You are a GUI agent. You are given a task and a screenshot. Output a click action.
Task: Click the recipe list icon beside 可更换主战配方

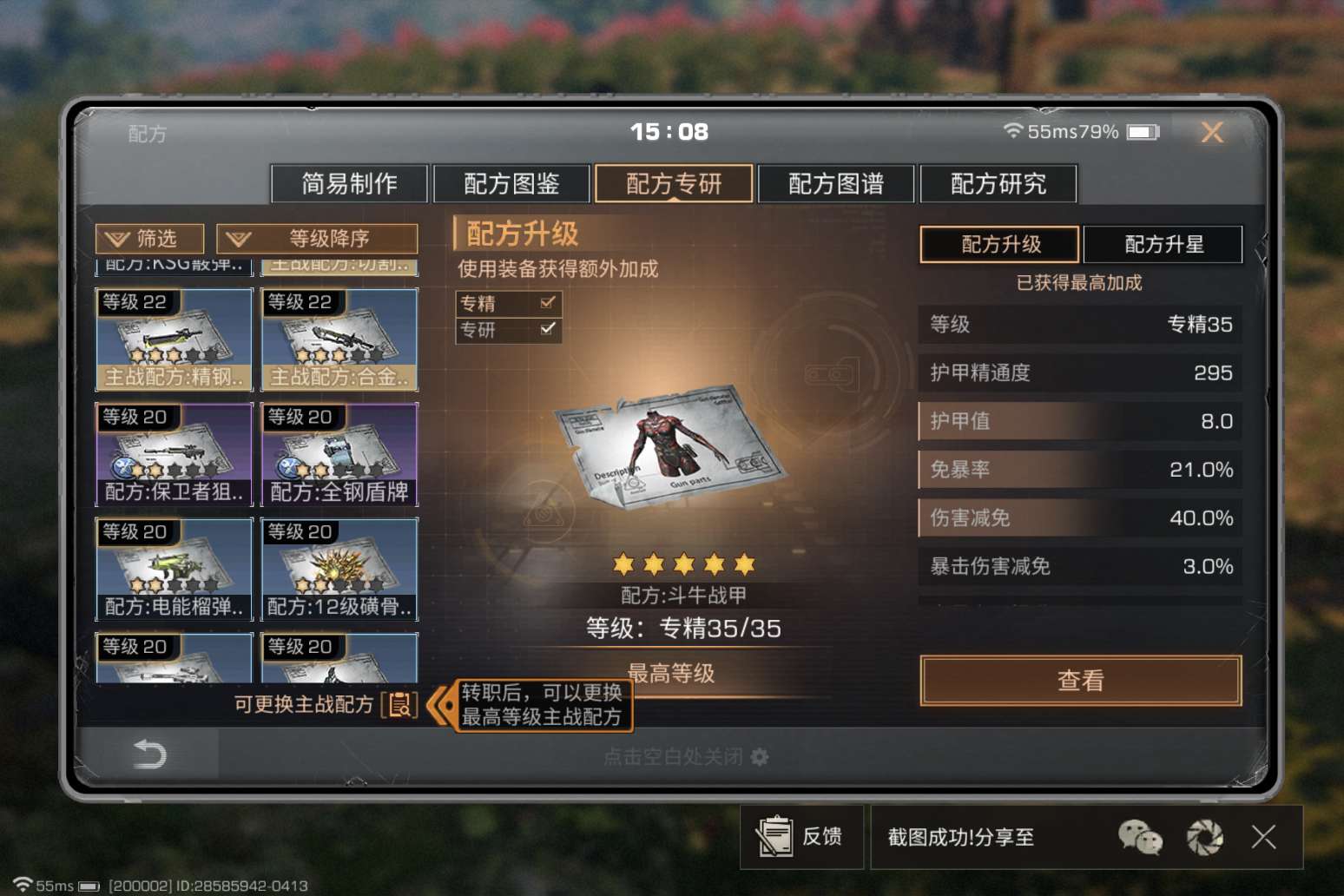pos(399,704)
